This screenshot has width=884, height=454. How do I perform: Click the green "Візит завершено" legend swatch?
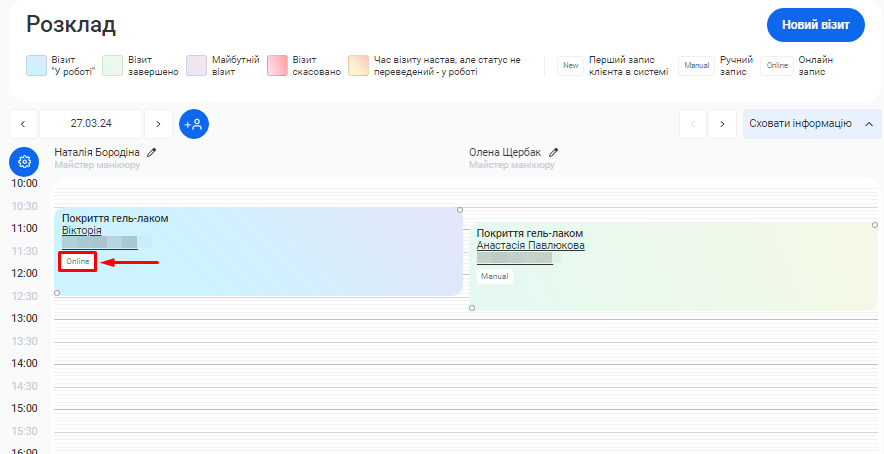pos(113,66)
